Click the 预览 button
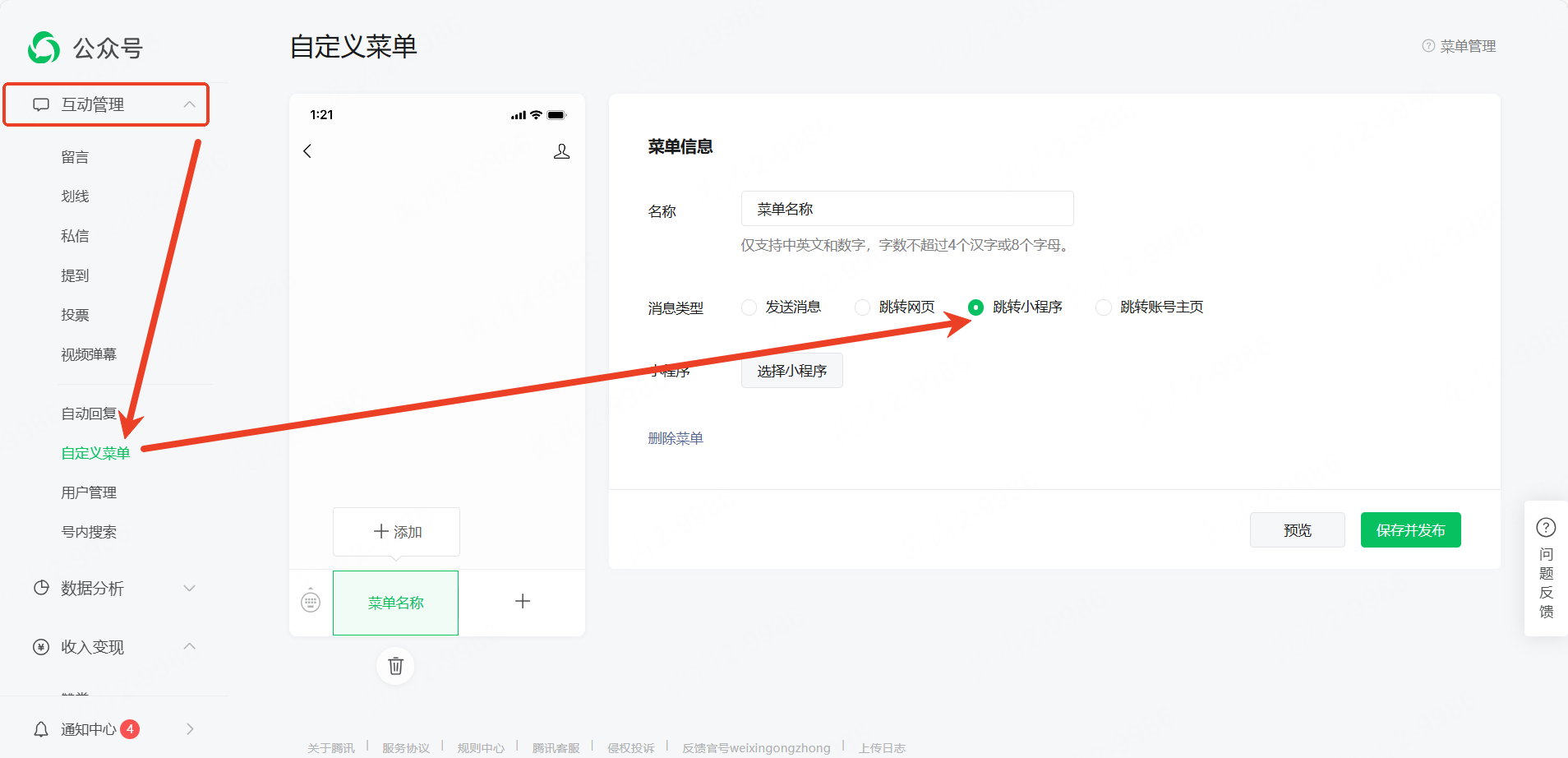This screenshot has width=1568, height=758. [1298, 530]
